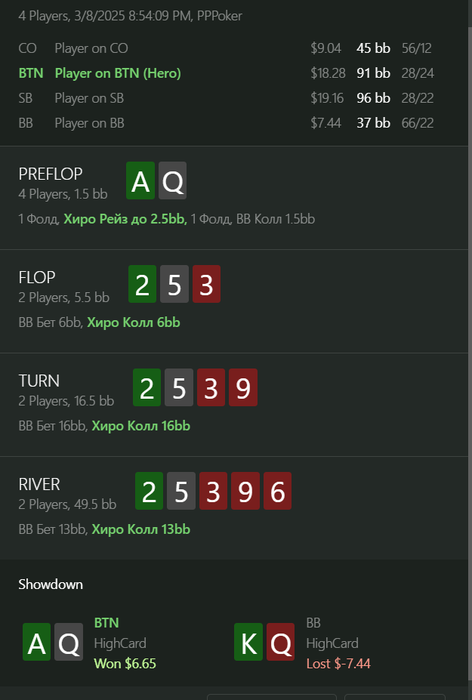Click the Lost $-7.44 result text
Viewport: 472px width, 700px height.
tap(338, 663)
